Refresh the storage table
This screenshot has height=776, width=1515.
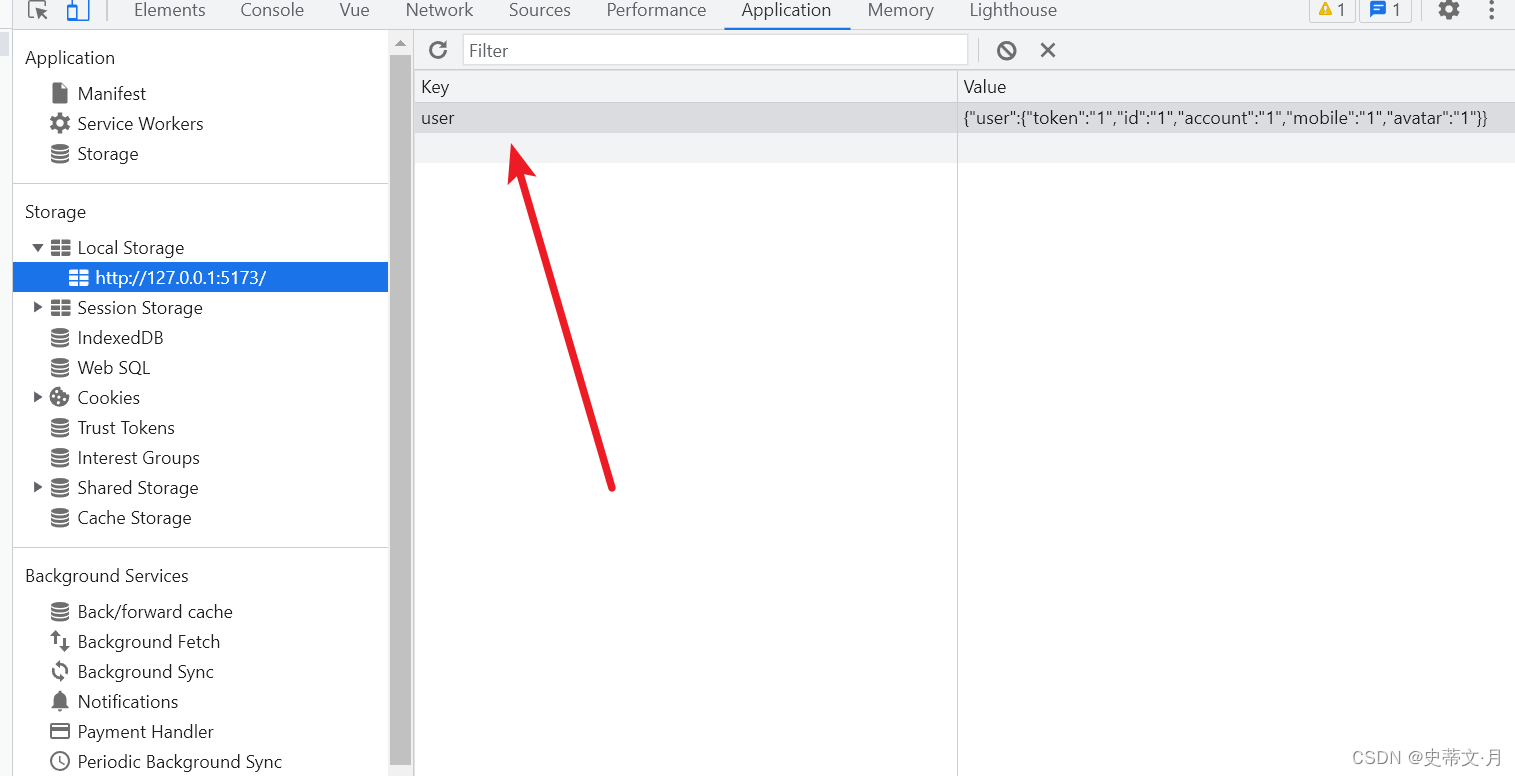coord(438,50)
